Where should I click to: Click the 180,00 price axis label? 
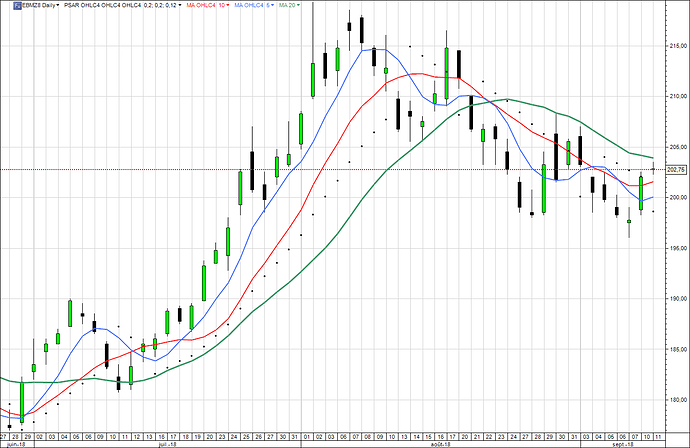[x=674, y=399]
